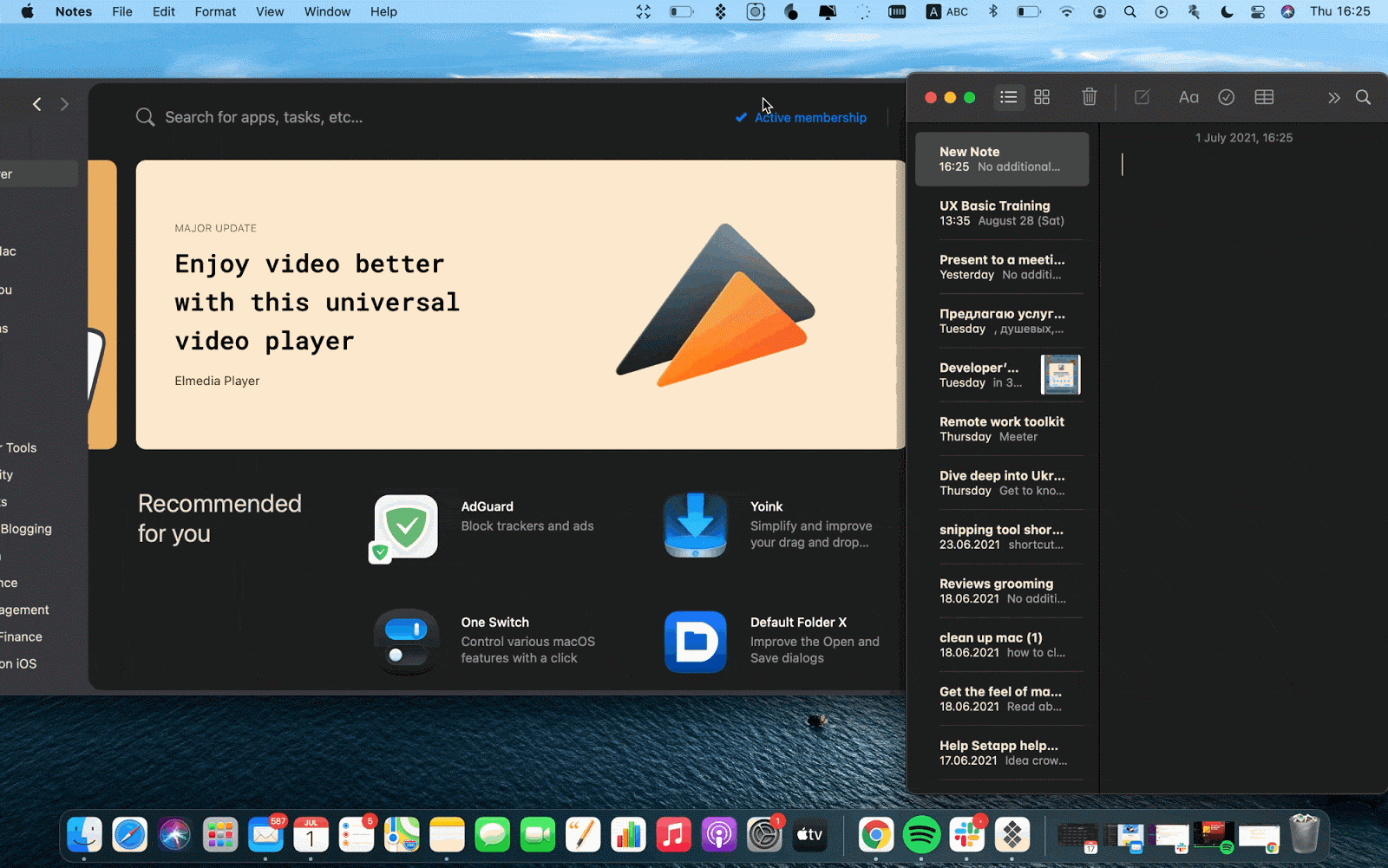The width and height of the screenshot is (1388, 868).
Task: Open the Developer'... note thumbnail
Action: pyautogui.click(x=1060, y=375)
